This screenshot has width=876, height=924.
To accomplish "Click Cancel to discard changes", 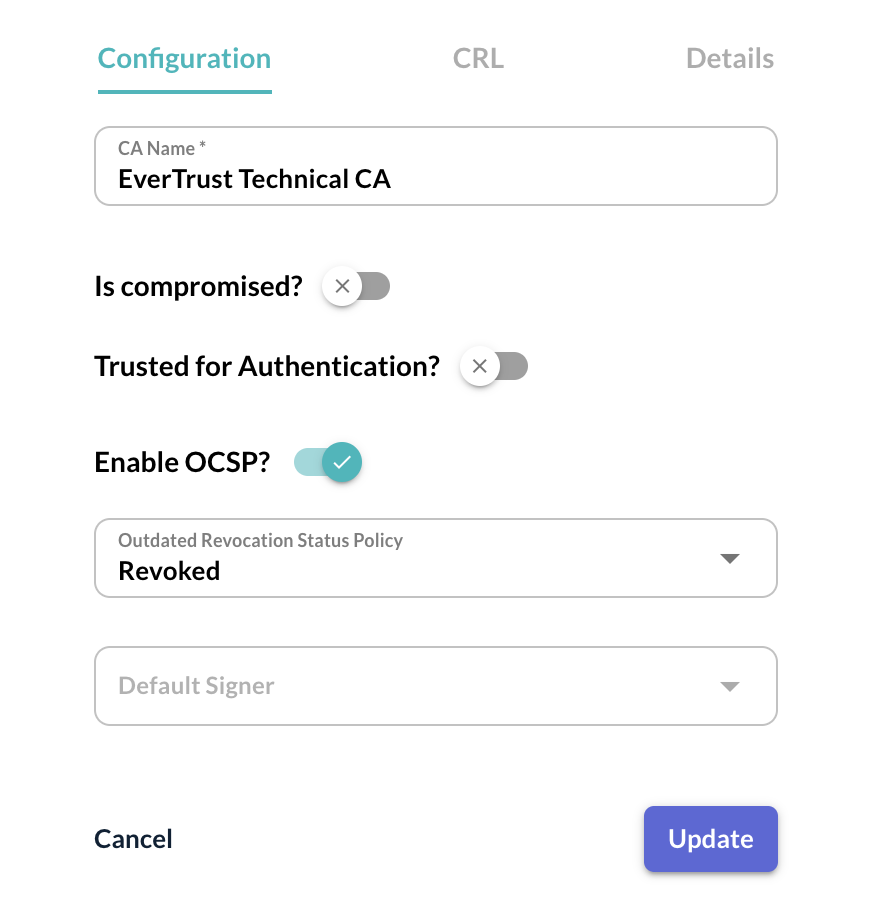I will pos(134,839).
